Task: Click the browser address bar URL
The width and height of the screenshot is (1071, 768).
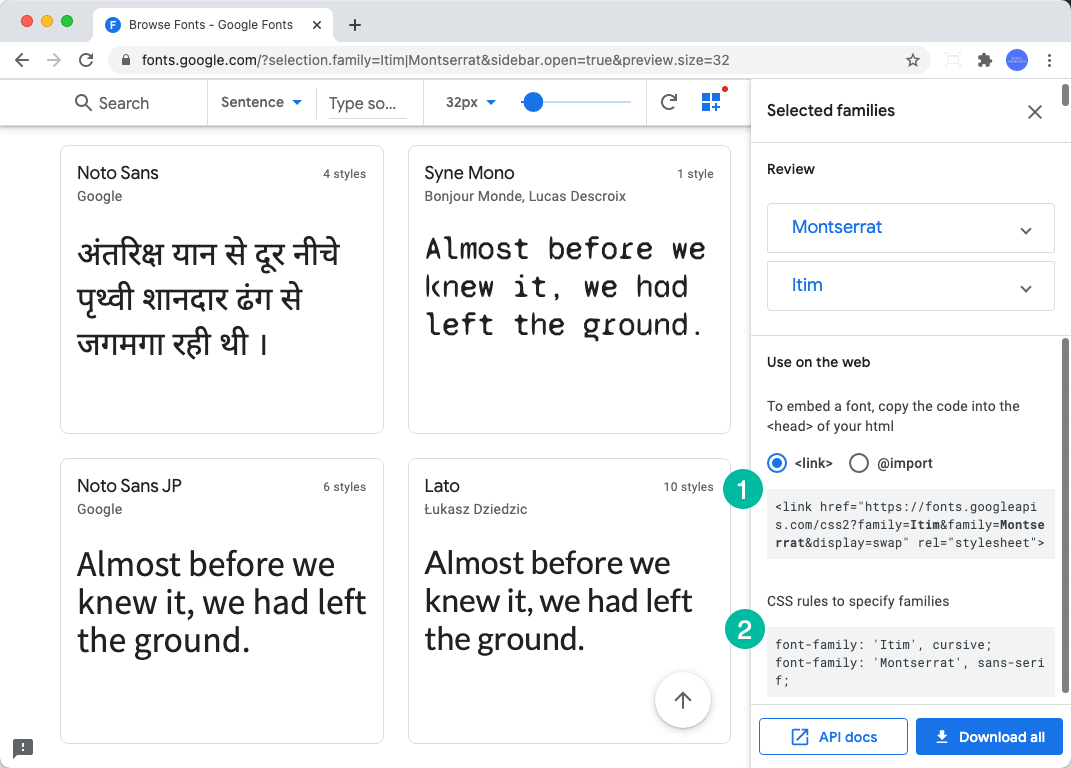Action: coord(435,60)
